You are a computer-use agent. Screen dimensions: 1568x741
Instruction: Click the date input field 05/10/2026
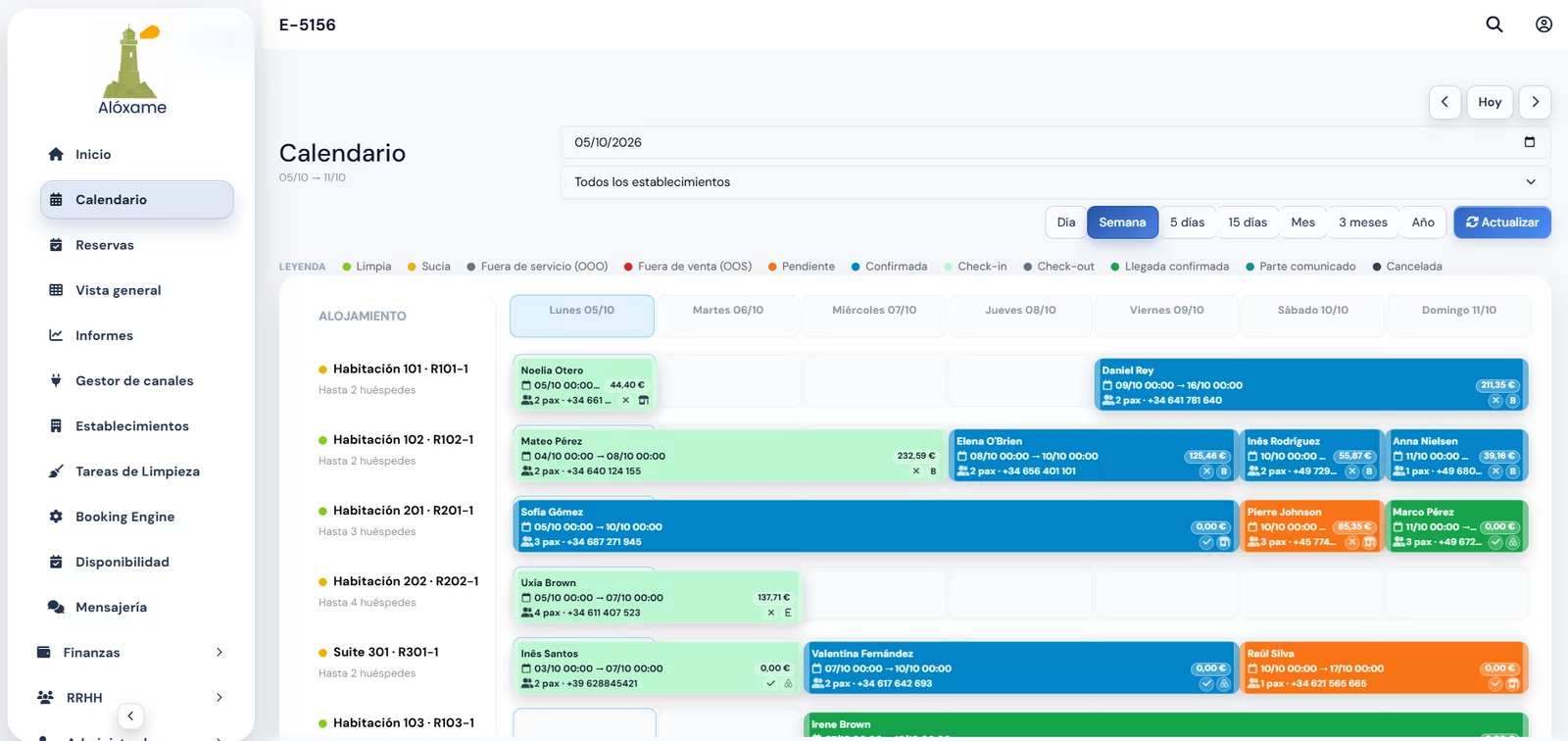coord(1055,142)
